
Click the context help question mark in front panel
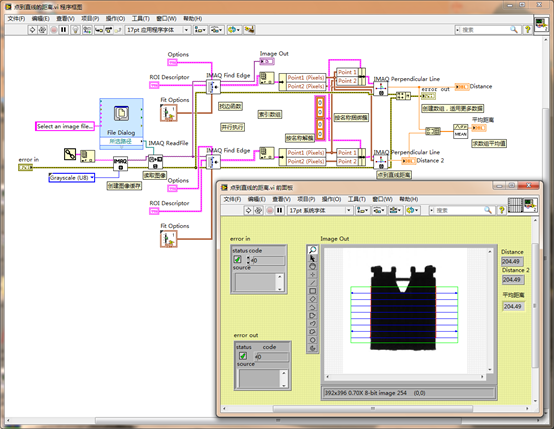501,210
